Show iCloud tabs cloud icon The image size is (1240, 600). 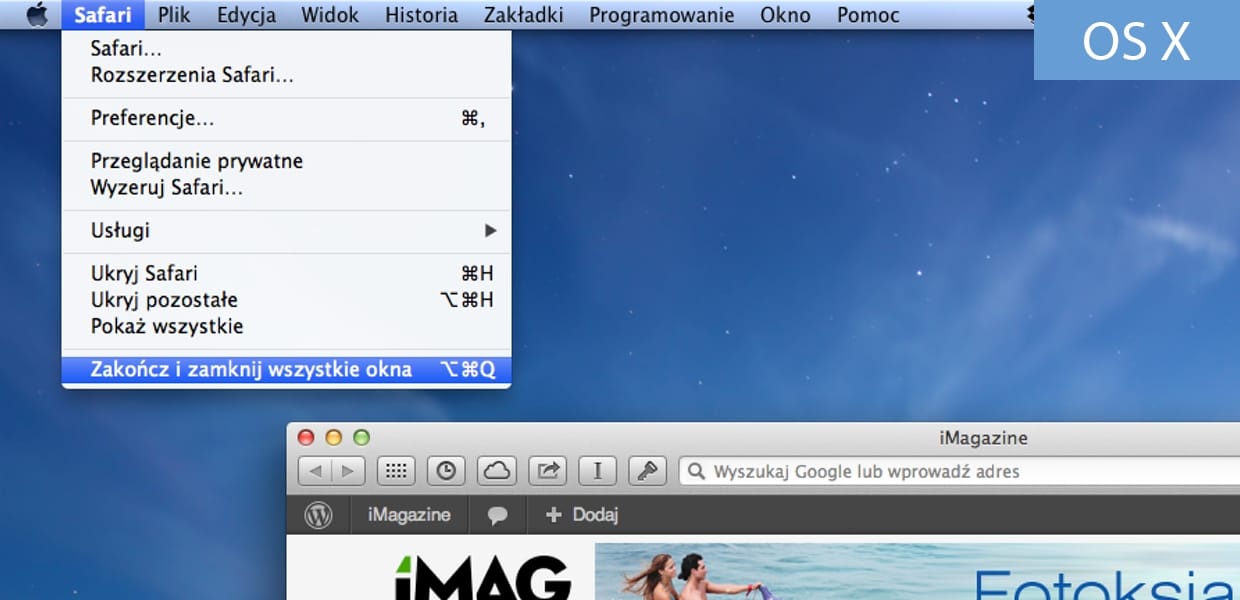(x=497, y=471)
